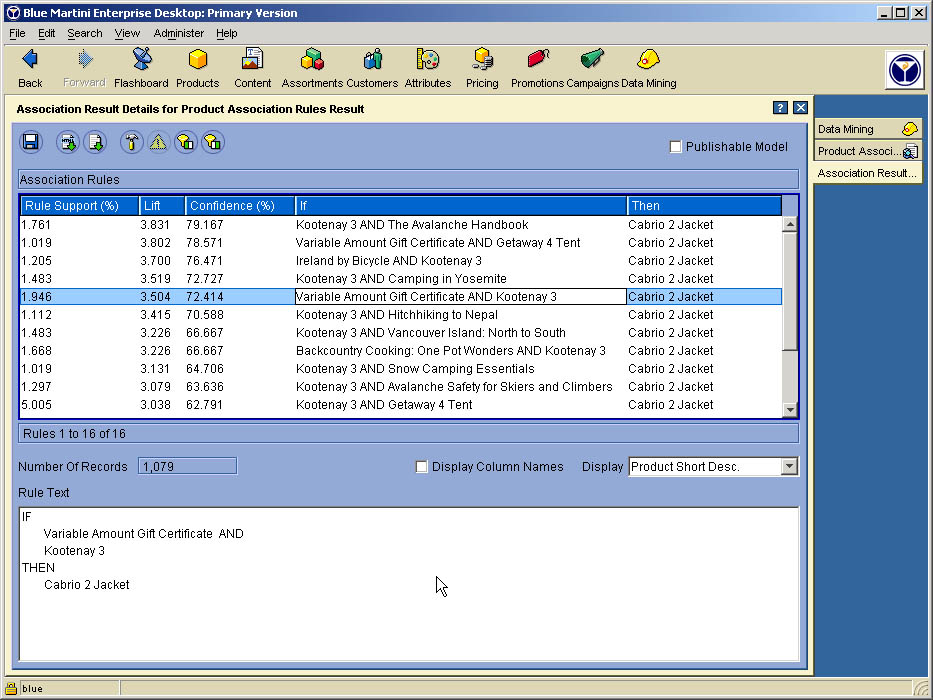The width and height of the screenshot is (933, 700).
Task: Open the Data Mining helmet icon
Action: [648, 59]
